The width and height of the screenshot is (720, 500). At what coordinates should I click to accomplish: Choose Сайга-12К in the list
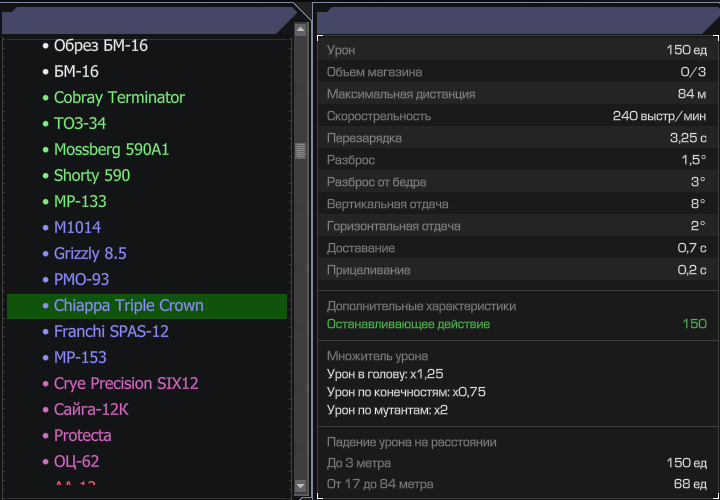point(91,410)
